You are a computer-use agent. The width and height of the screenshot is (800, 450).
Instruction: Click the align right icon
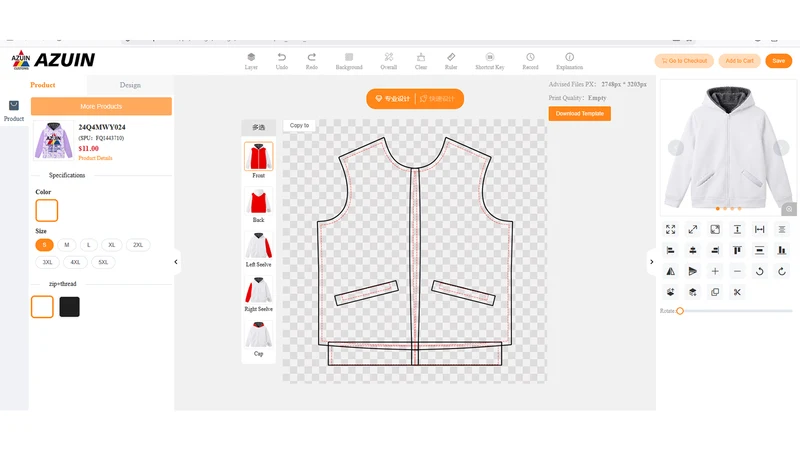click(715, 251)
